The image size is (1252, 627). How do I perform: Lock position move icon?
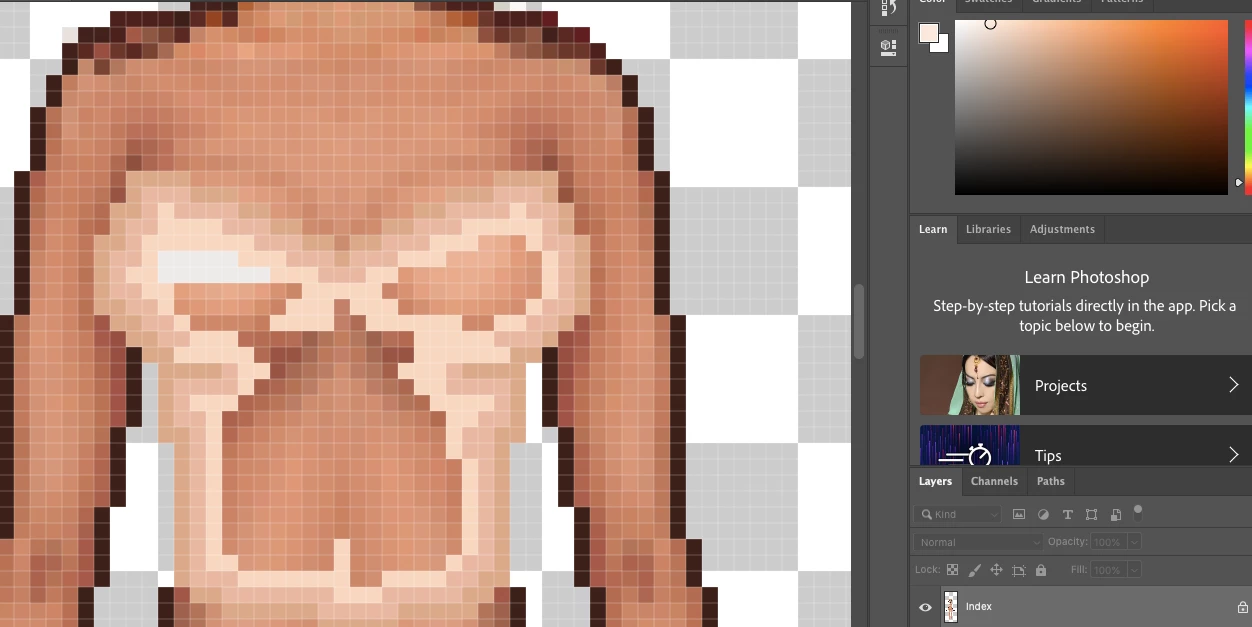coord(996,570)
